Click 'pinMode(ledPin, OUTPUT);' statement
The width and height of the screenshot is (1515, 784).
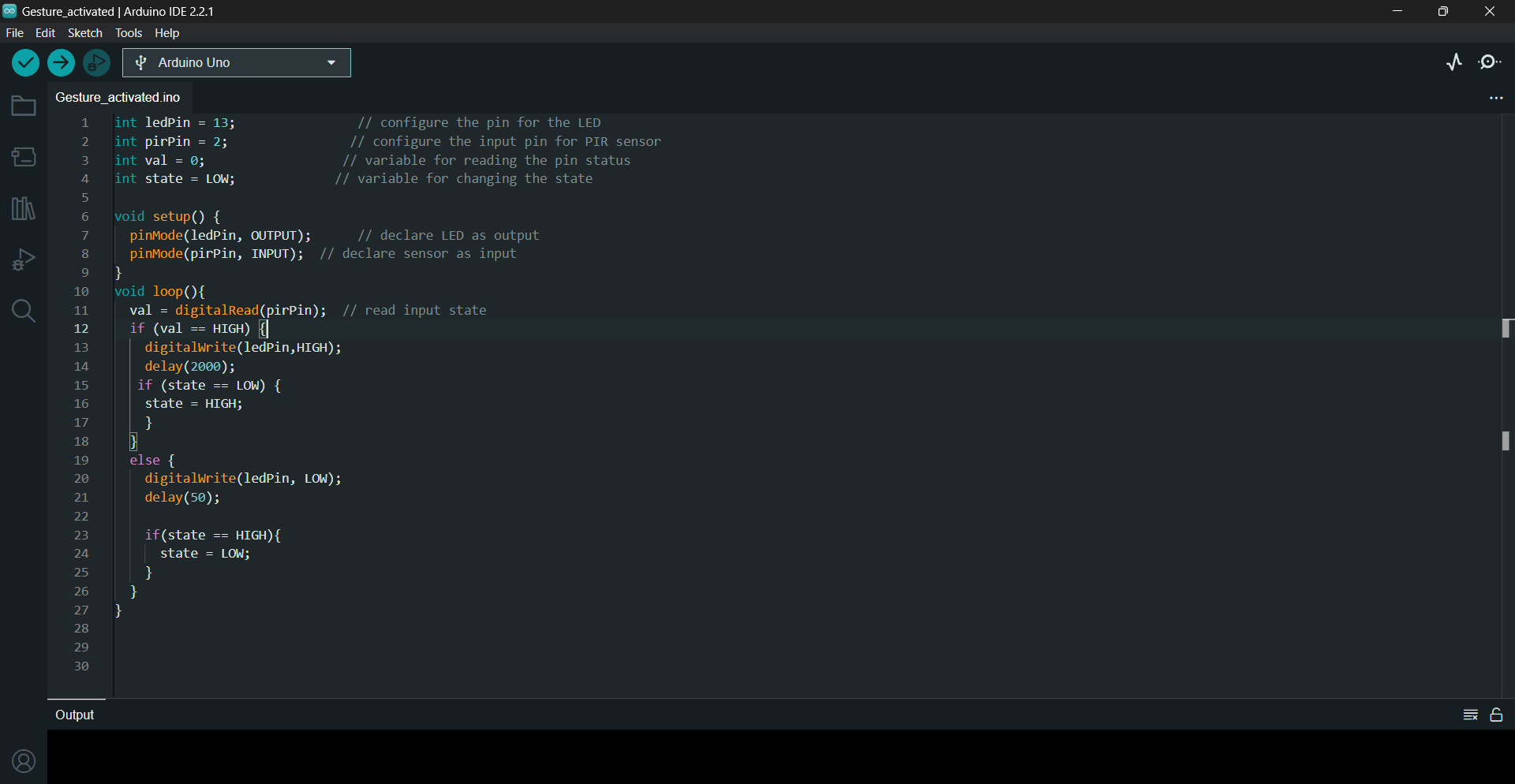click(220, 236)
